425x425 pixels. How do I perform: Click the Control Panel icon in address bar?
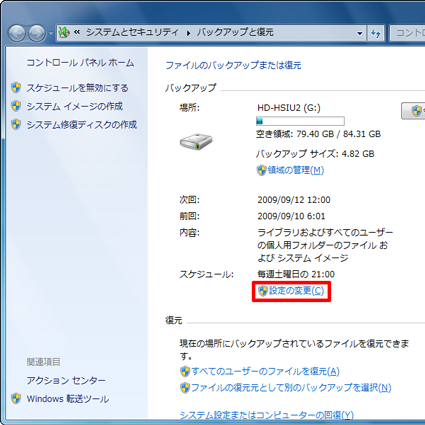click(64, 33)
